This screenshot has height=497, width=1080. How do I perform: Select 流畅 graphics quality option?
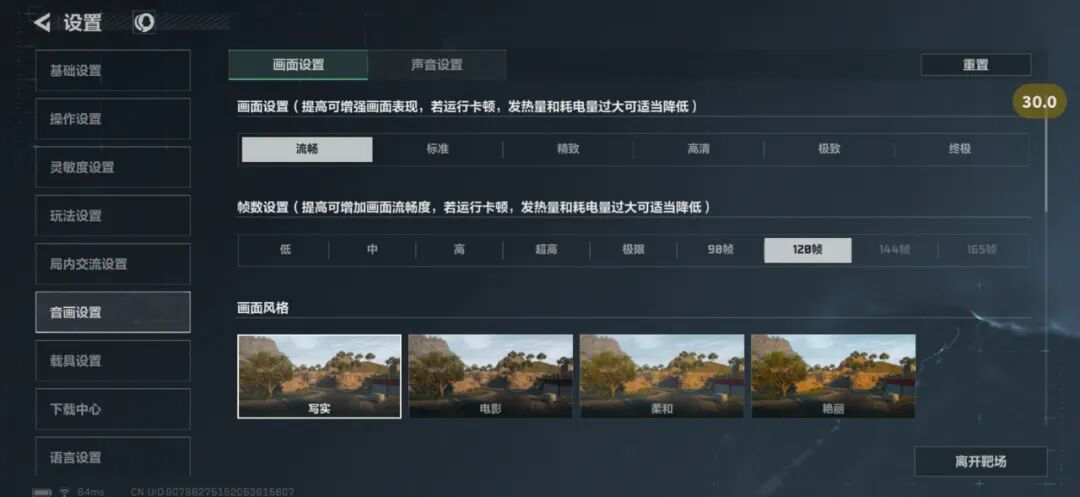[307, 149]
